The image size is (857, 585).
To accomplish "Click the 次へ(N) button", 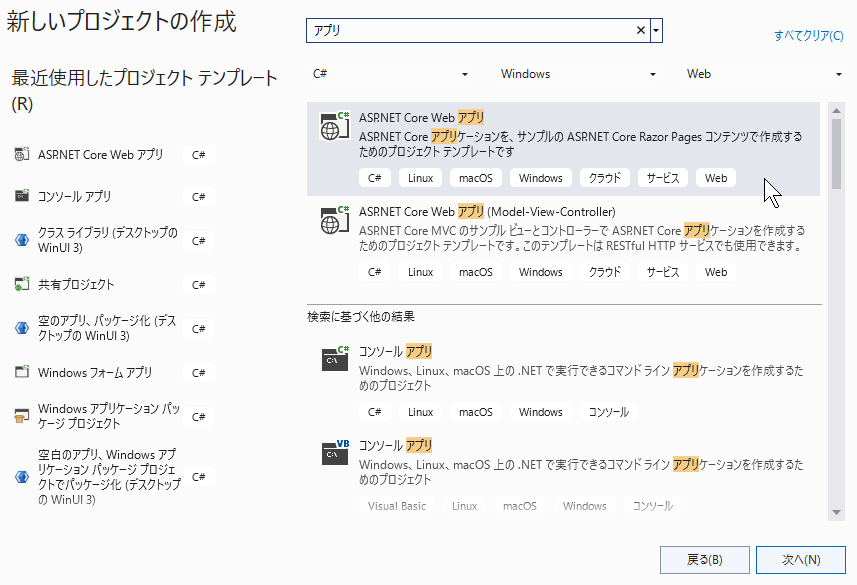I will point(801,560).
